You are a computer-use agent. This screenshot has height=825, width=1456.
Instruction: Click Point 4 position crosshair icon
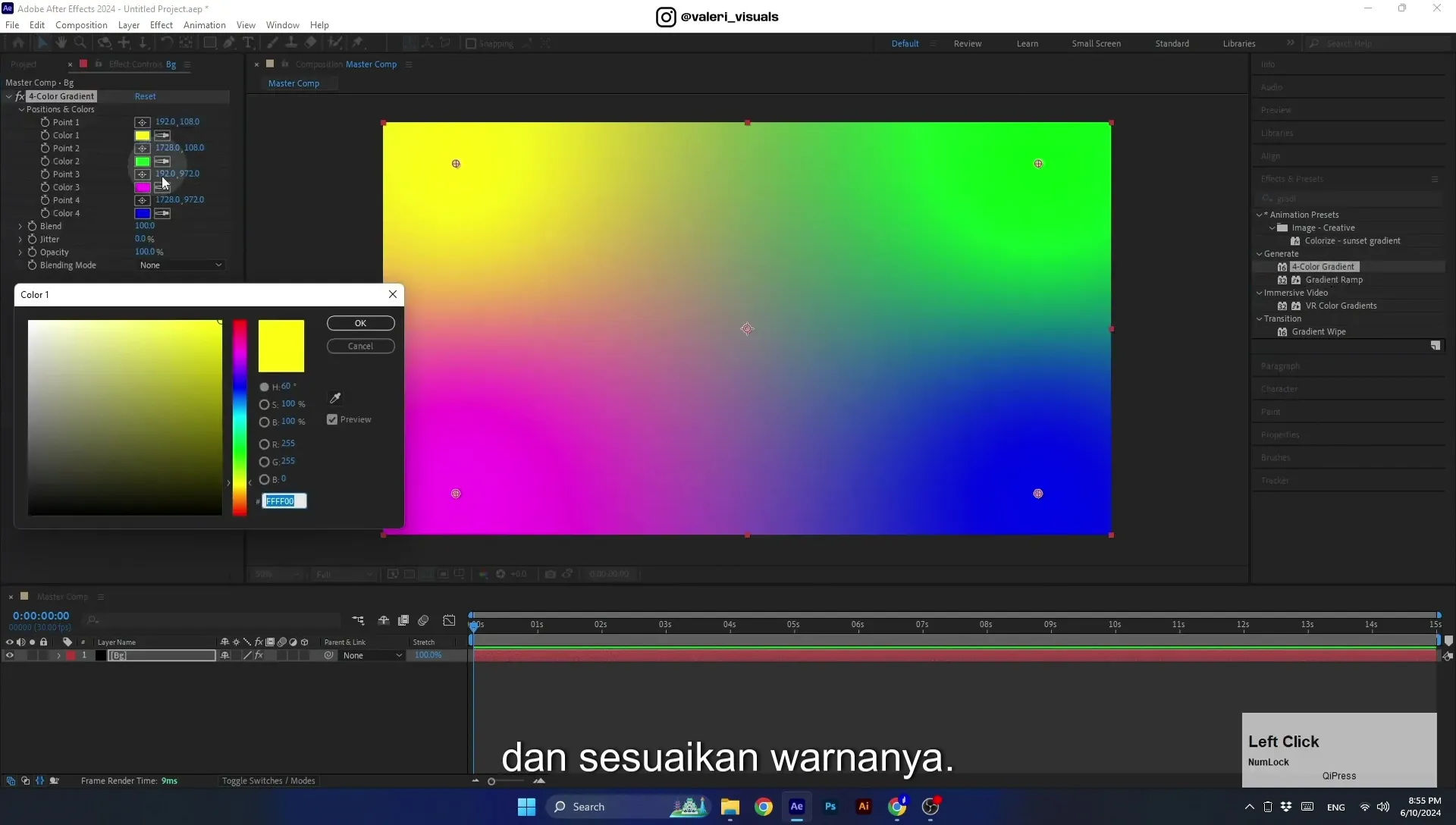pyautogui.click(x=142, y=200)
